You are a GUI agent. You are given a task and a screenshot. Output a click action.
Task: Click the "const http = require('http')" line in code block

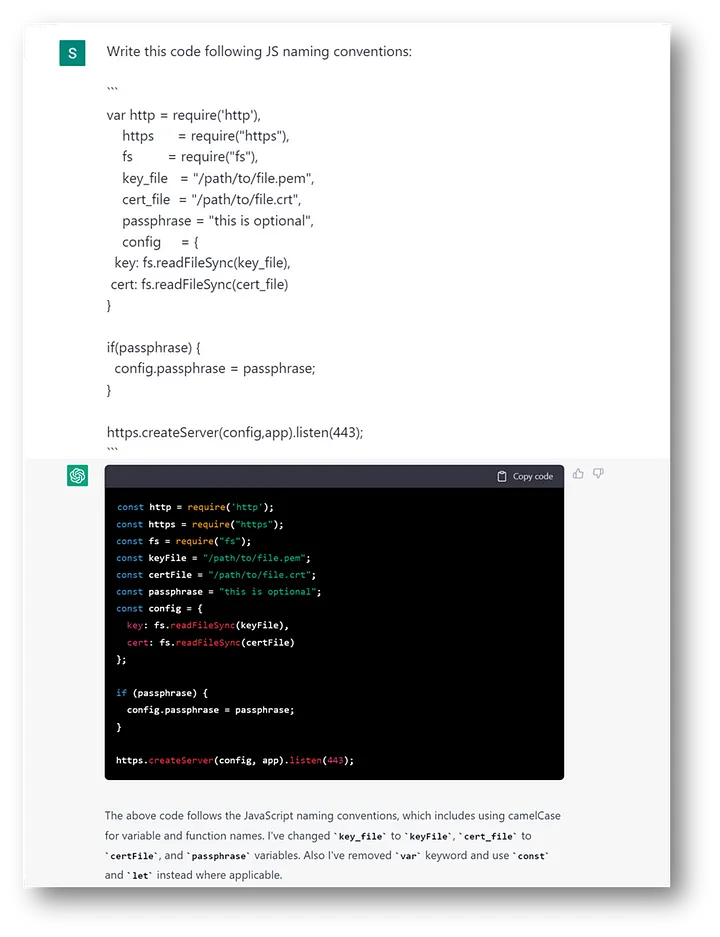[x=195, y=507]
